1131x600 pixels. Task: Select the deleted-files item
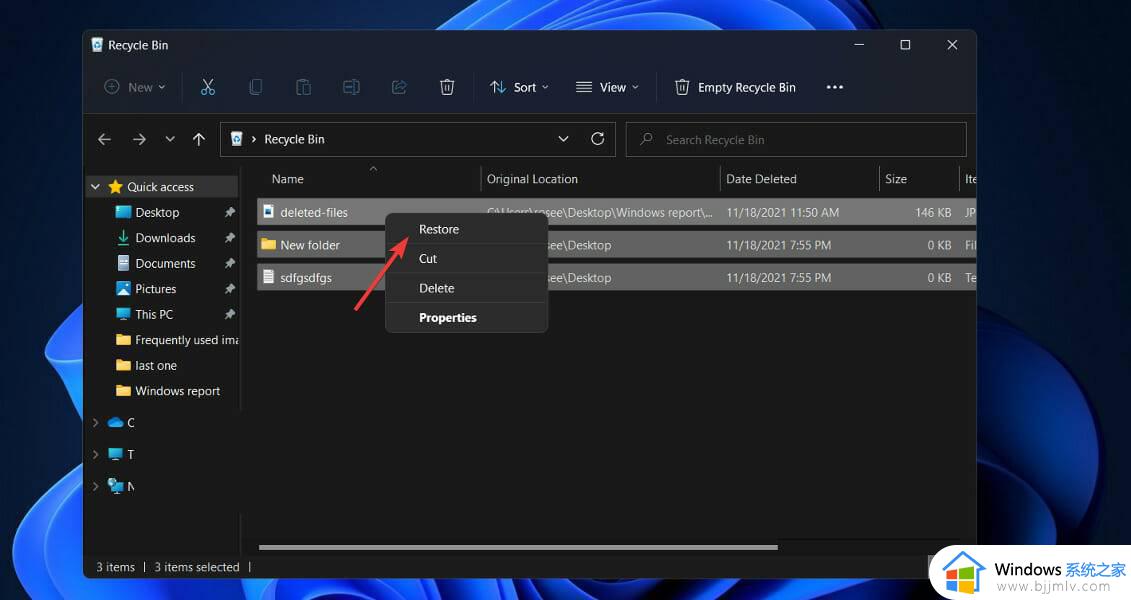point(314,212)
